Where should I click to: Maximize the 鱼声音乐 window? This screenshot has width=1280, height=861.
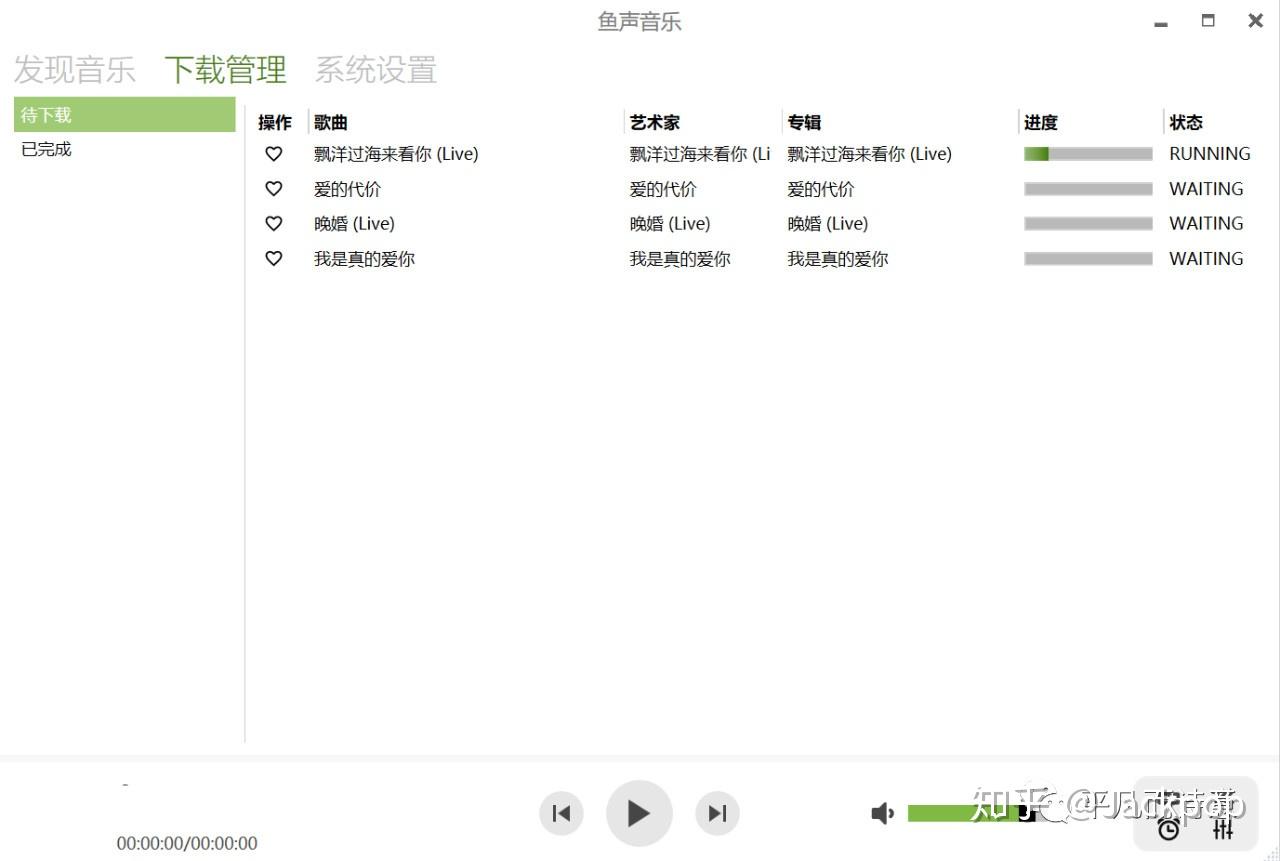pyautogui.click(x=1208, y=20)
